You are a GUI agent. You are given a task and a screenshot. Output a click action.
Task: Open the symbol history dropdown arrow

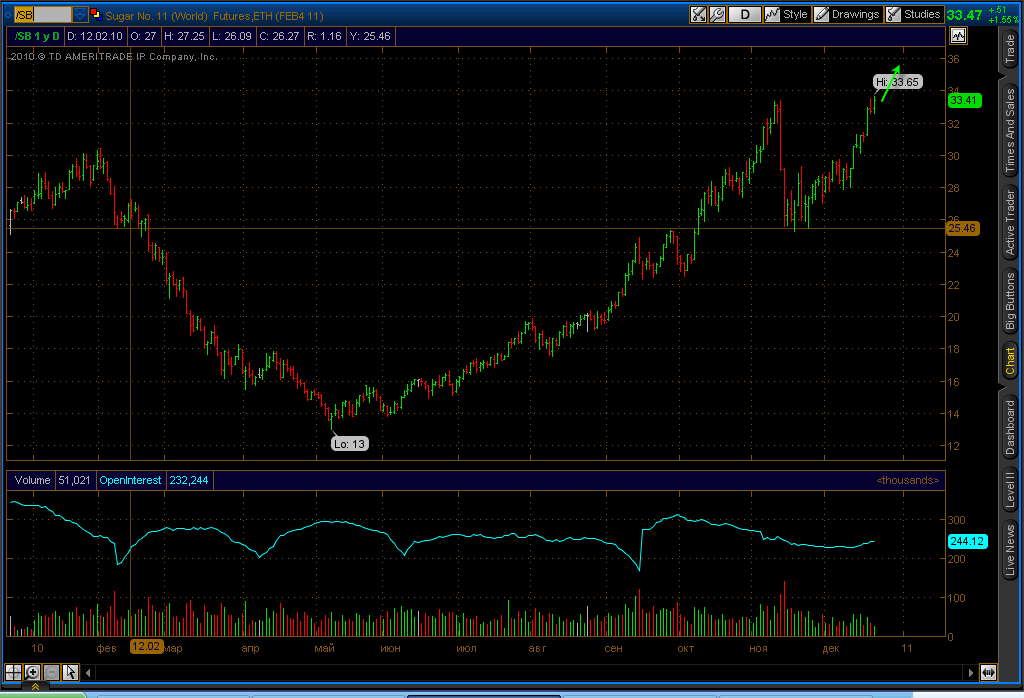80,14
